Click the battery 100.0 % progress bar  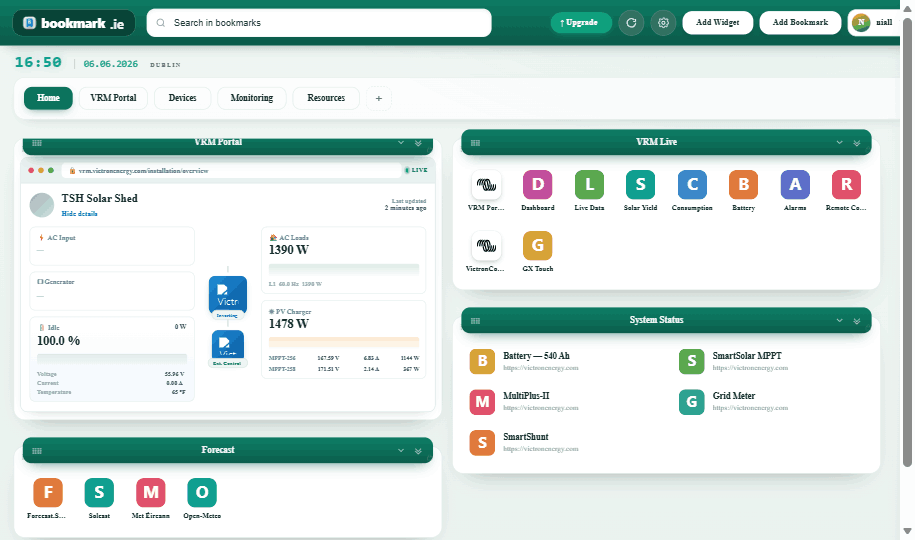pyautogui.click(x=112, y=358)
